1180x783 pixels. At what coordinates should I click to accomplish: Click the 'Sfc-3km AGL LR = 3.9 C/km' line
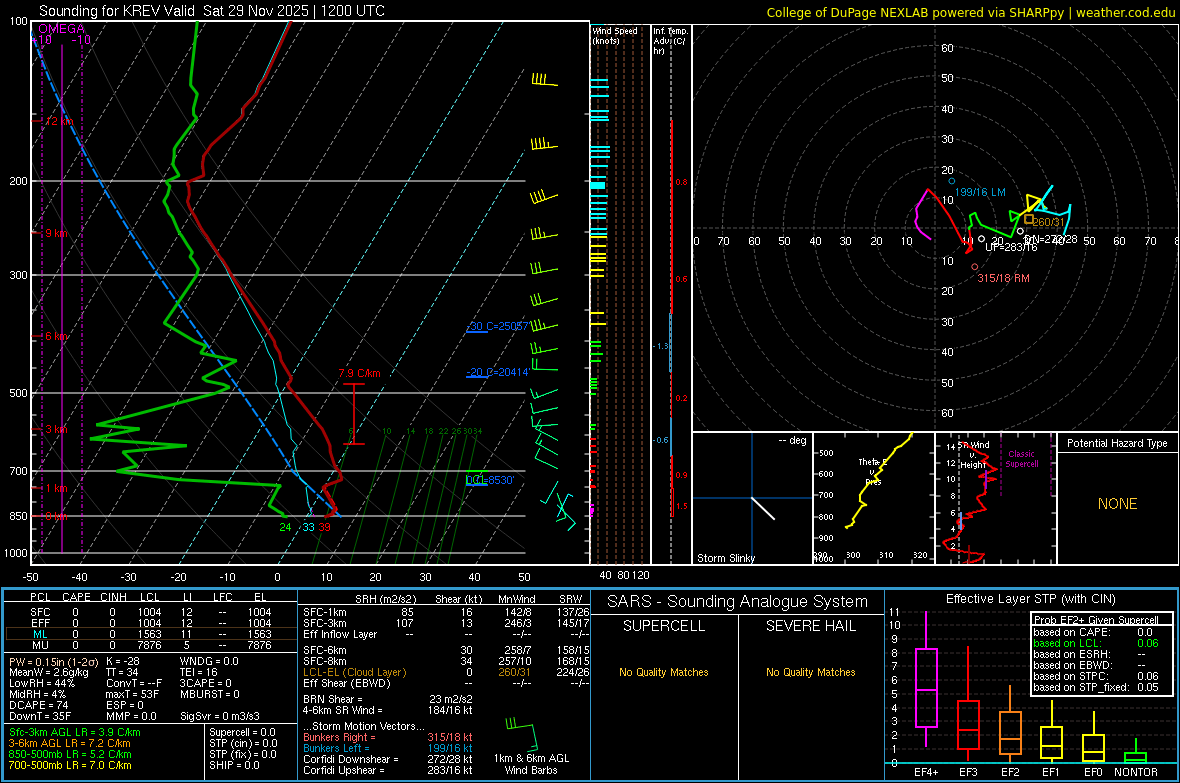tap(75, 733)
